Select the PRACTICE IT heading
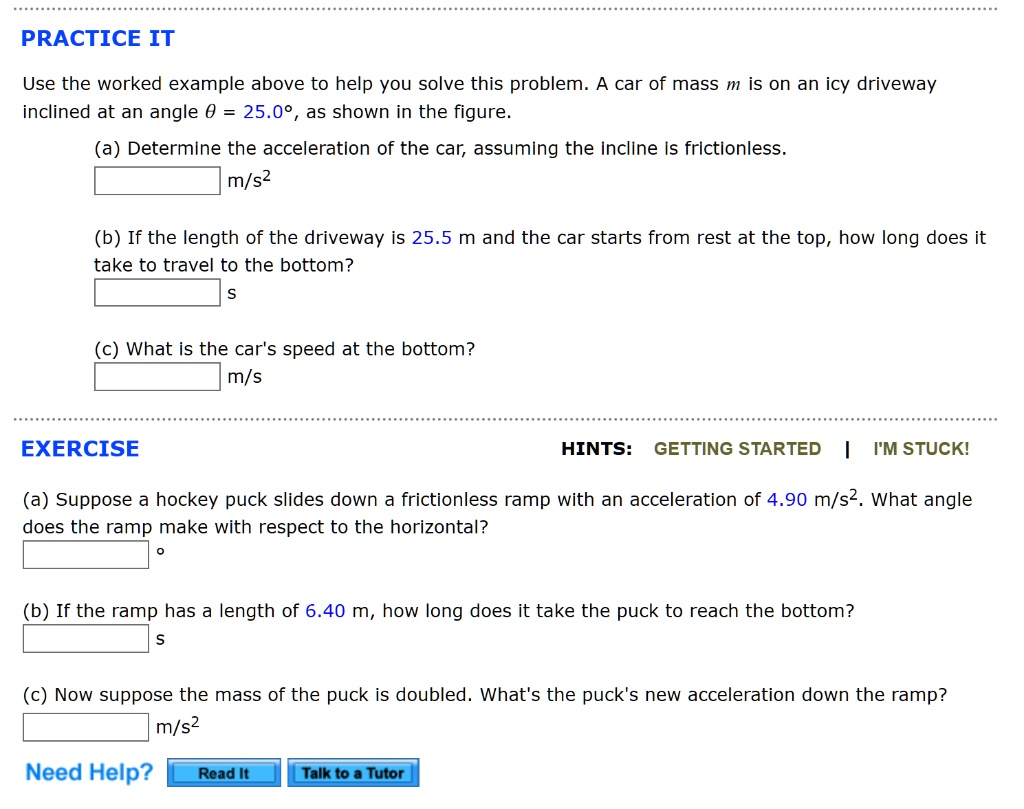1024x809 pixels. [97, 39]
